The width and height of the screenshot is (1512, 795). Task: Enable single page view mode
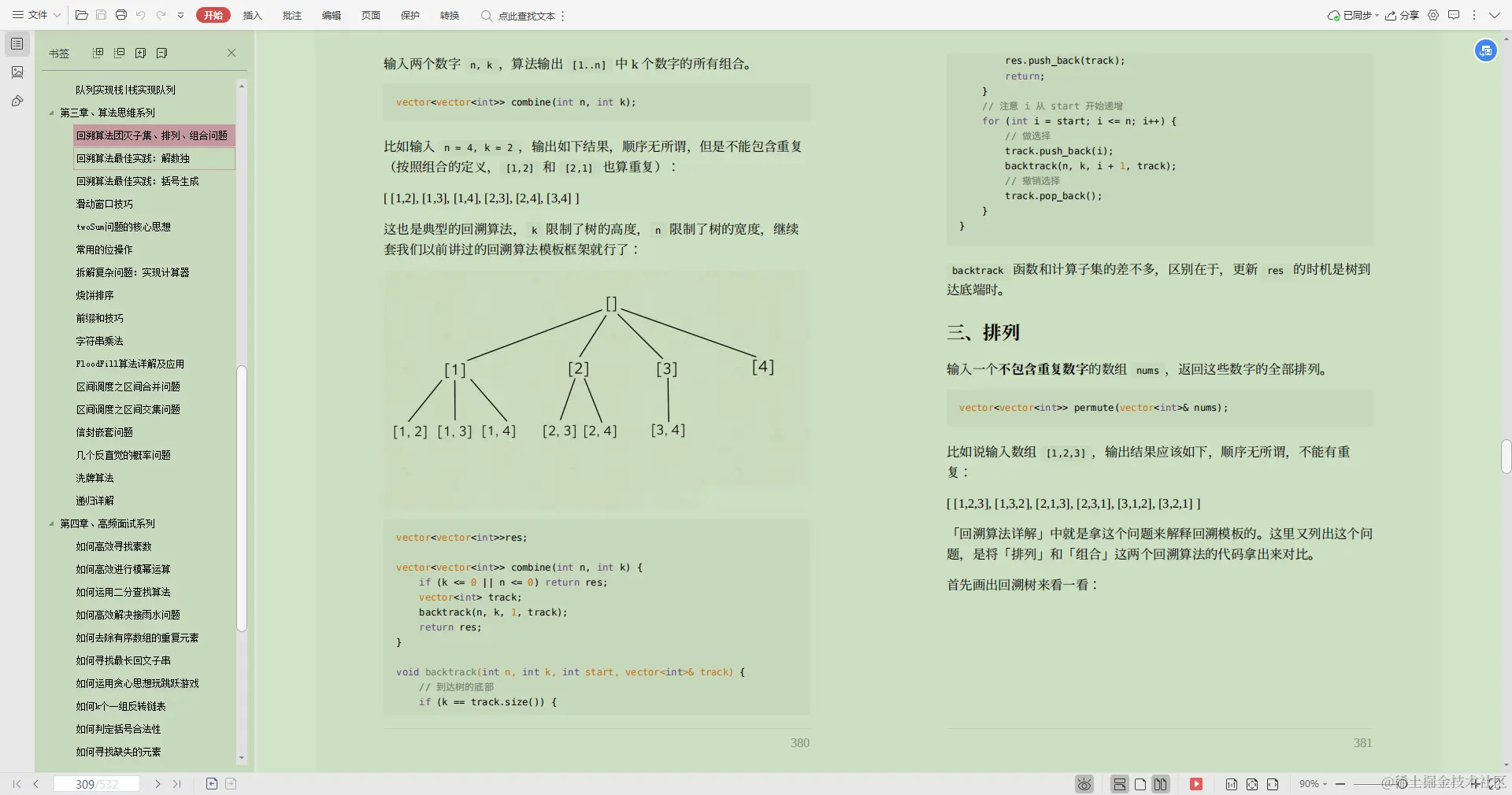point(1141,784)
